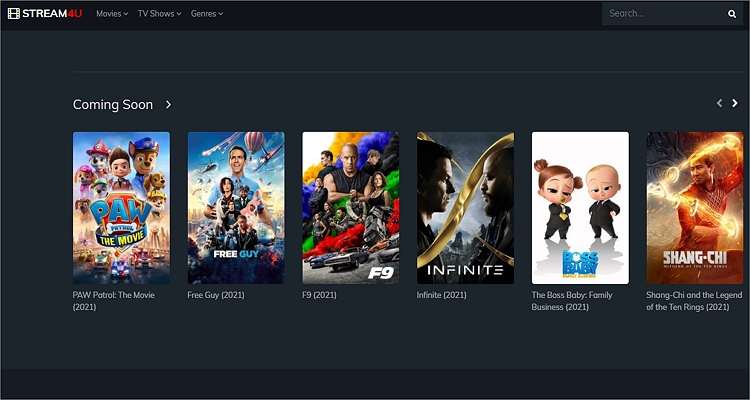
Task: Expand the TV Shows dropdown menu
Action: (x=159, y=13)
